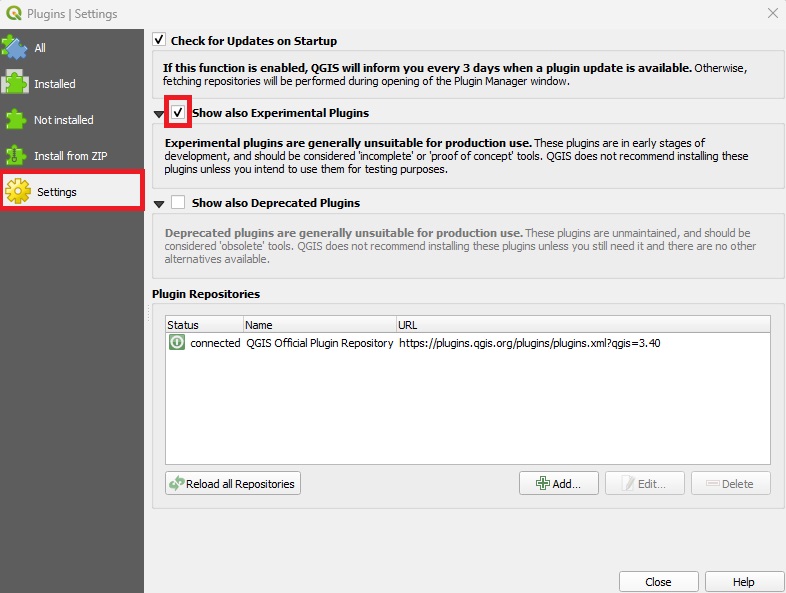The height and width of the screenshot is (593, 786).
Task: Toggle Check for Updates on Startup checkbox
Action: point(159,40)
